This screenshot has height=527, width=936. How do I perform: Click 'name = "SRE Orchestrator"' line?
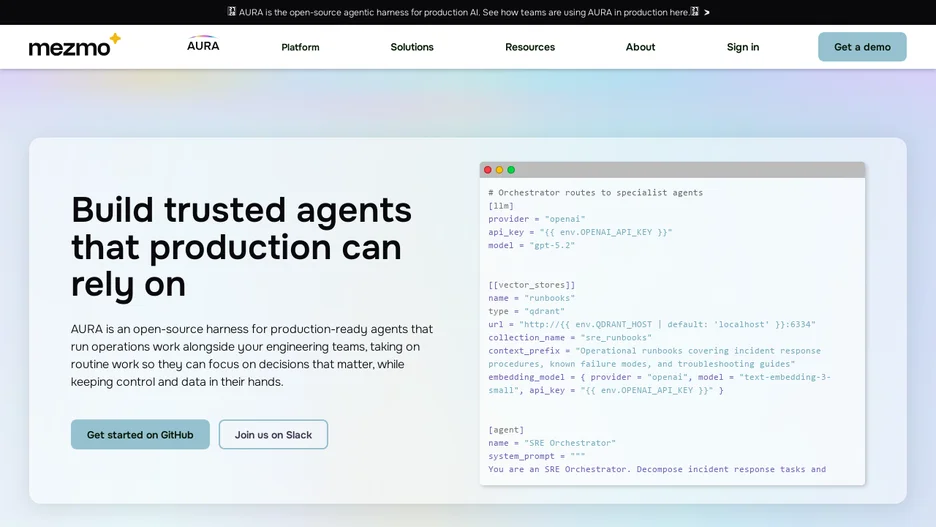coord(552,443)
